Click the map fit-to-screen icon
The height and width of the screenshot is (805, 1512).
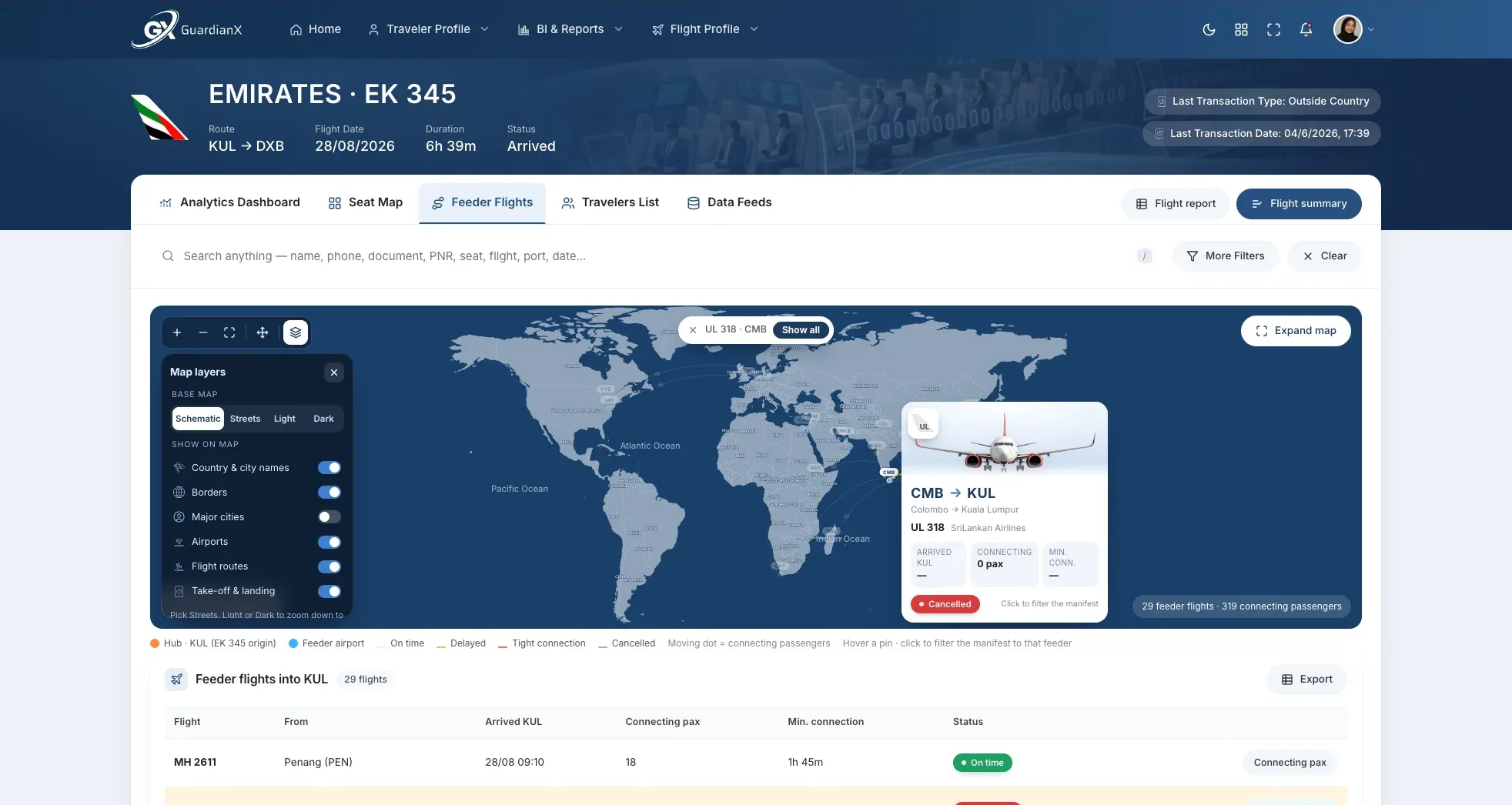pos(229,332)
